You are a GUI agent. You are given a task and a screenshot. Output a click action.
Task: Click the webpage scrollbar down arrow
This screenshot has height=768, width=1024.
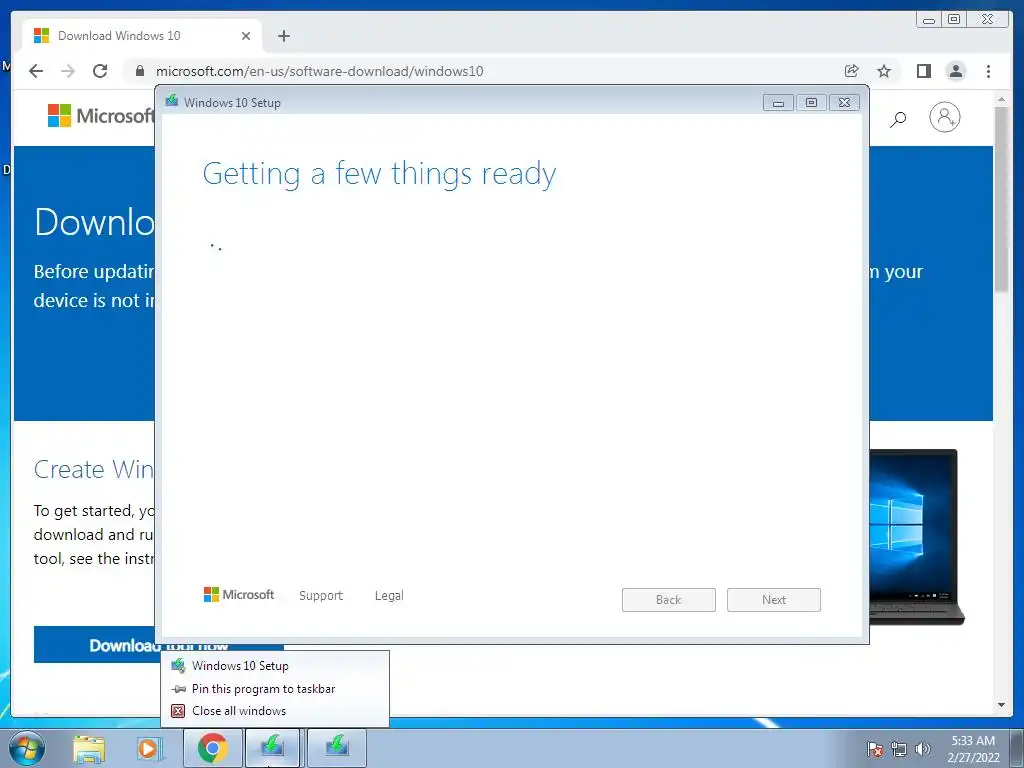tap(1001, 705)
